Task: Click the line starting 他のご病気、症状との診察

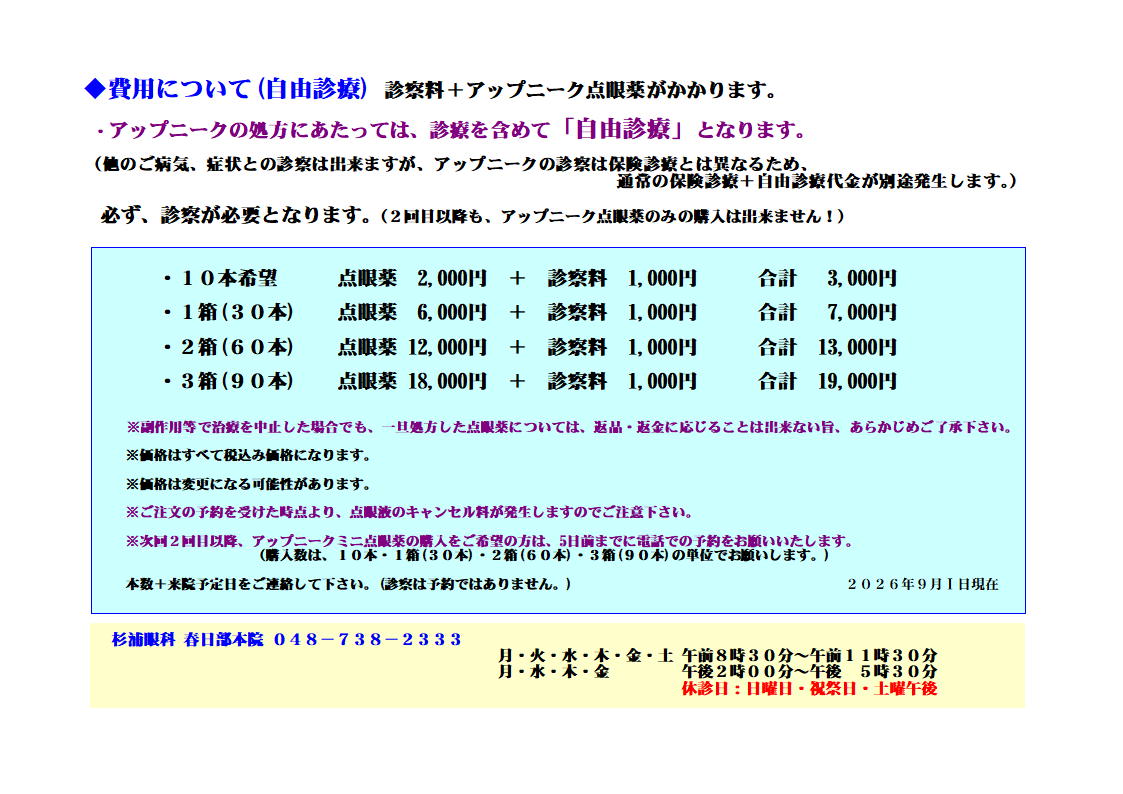Action: (453, 164)
